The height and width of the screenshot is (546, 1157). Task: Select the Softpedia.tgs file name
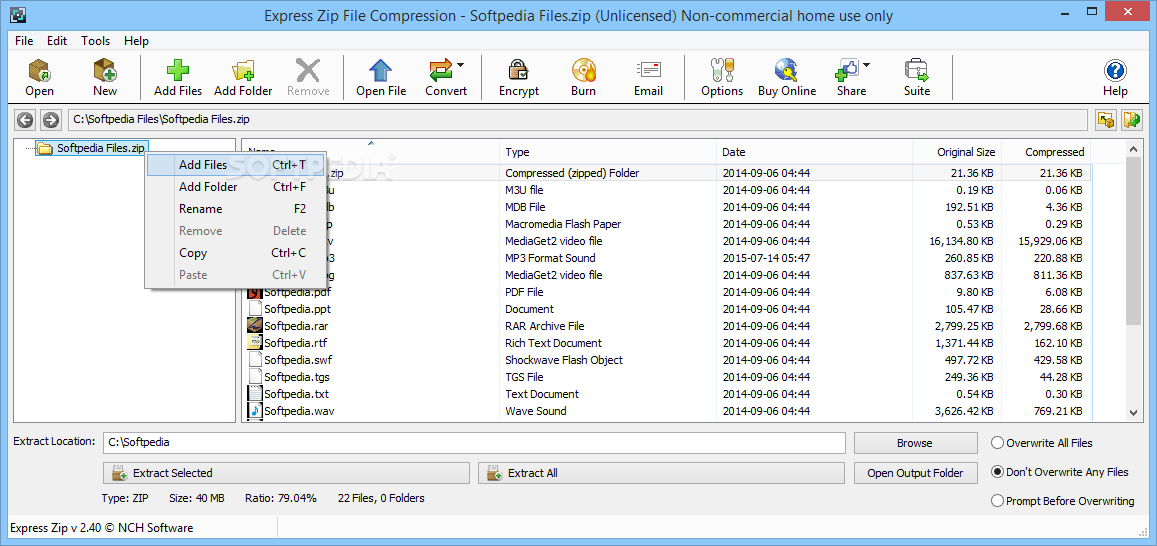click(x=297, y=377)
